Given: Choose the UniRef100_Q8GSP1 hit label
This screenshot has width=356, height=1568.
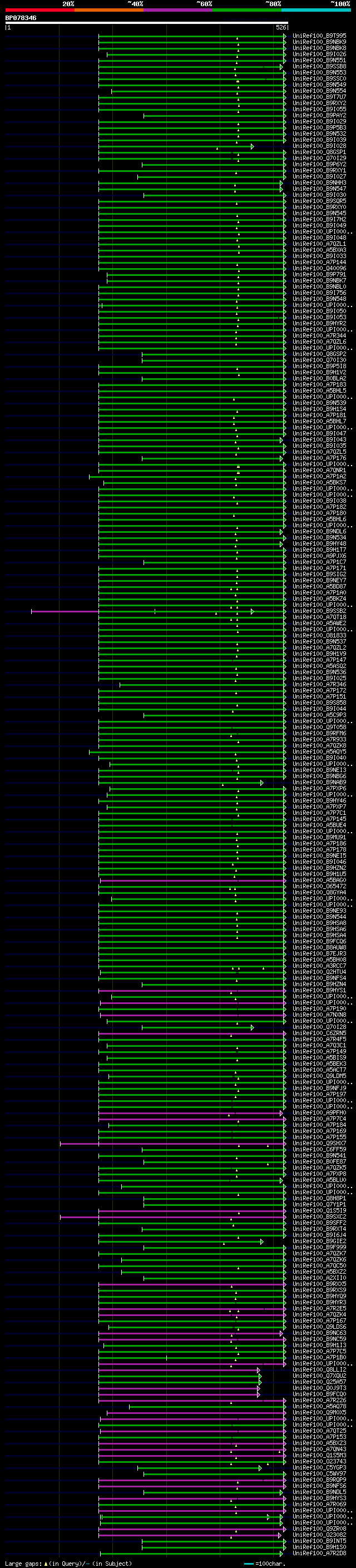Looking at the screenshot, I should (x=319, y=152).
